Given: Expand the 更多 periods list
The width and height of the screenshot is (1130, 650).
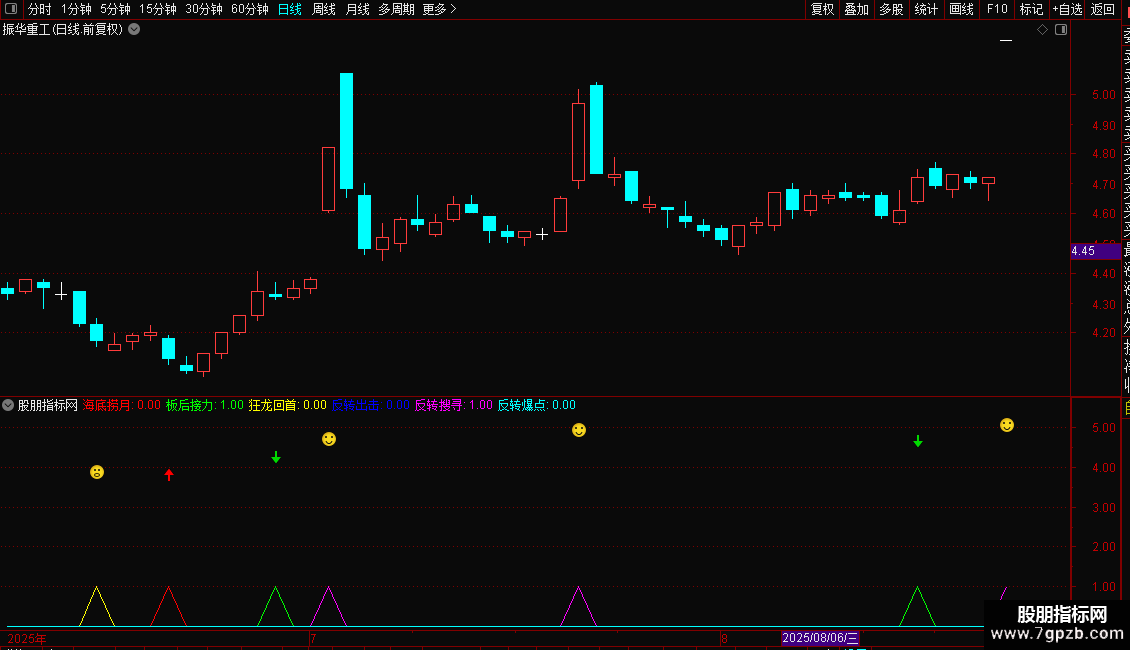Looking at the screenshot, I should [440, 9].
